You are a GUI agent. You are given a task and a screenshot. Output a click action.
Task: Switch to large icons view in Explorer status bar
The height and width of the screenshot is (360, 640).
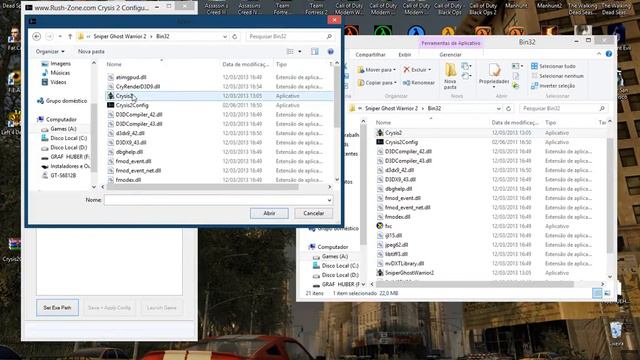click(607, 293)
